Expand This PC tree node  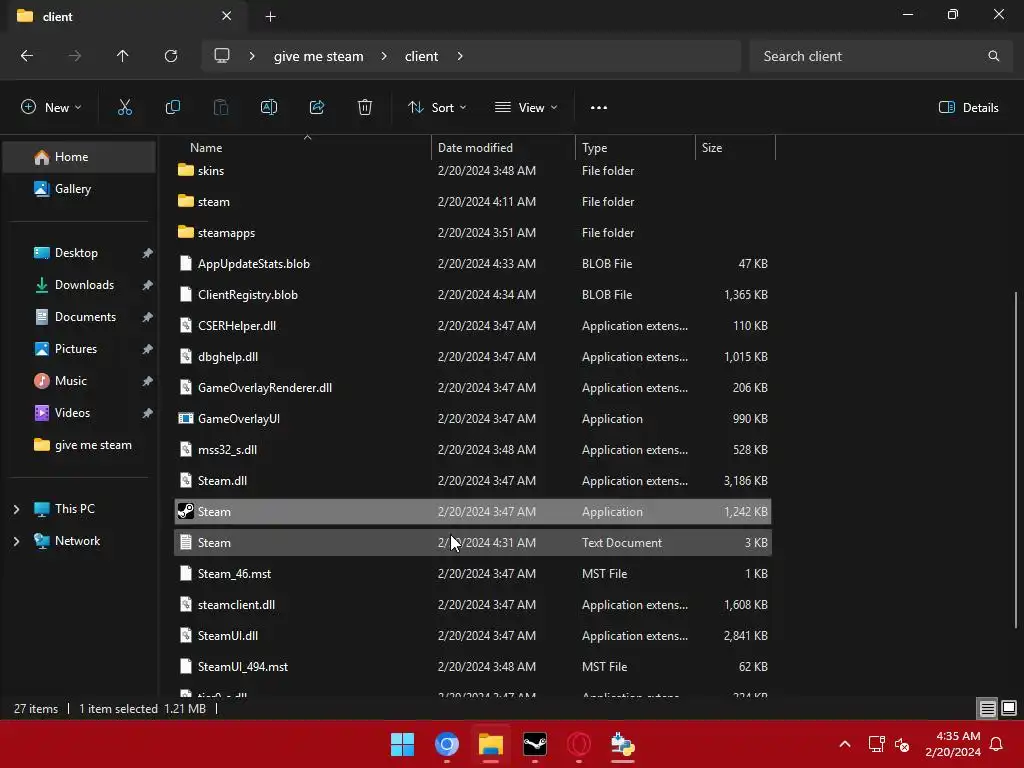(x=16, y=509)
